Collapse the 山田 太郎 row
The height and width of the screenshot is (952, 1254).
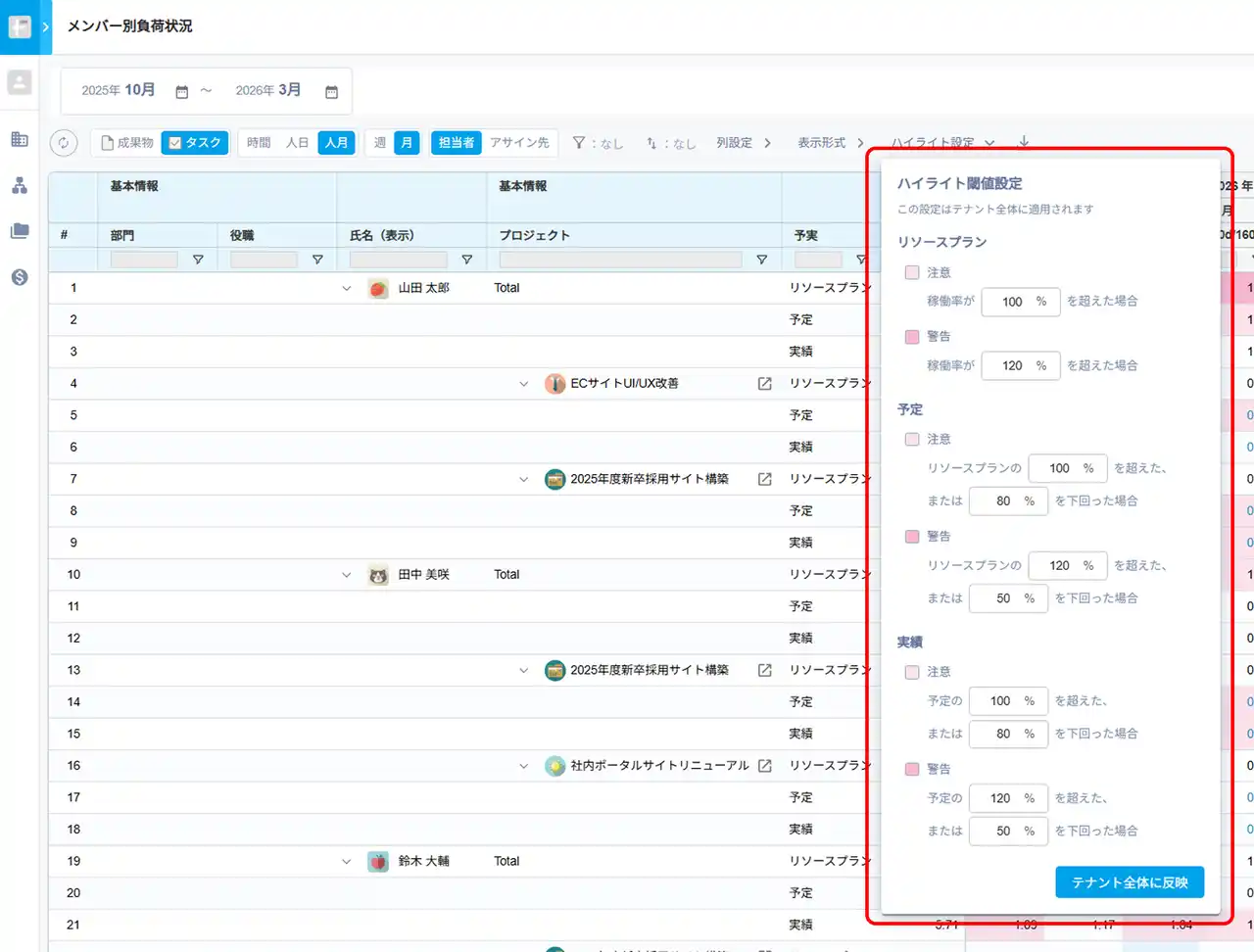click(346, 288)
